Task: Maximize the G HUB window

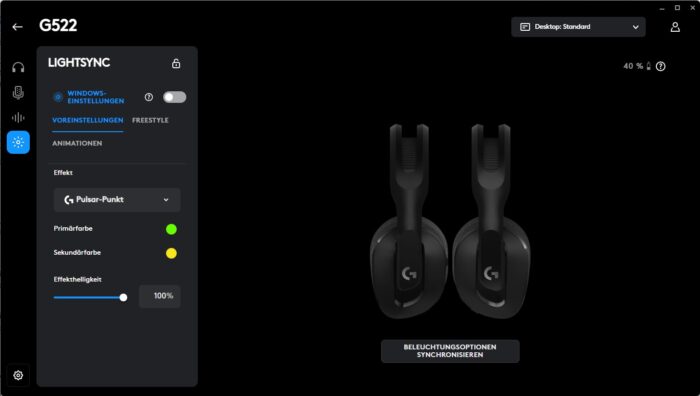Action: pyautogui.click(x=677, y=8)
